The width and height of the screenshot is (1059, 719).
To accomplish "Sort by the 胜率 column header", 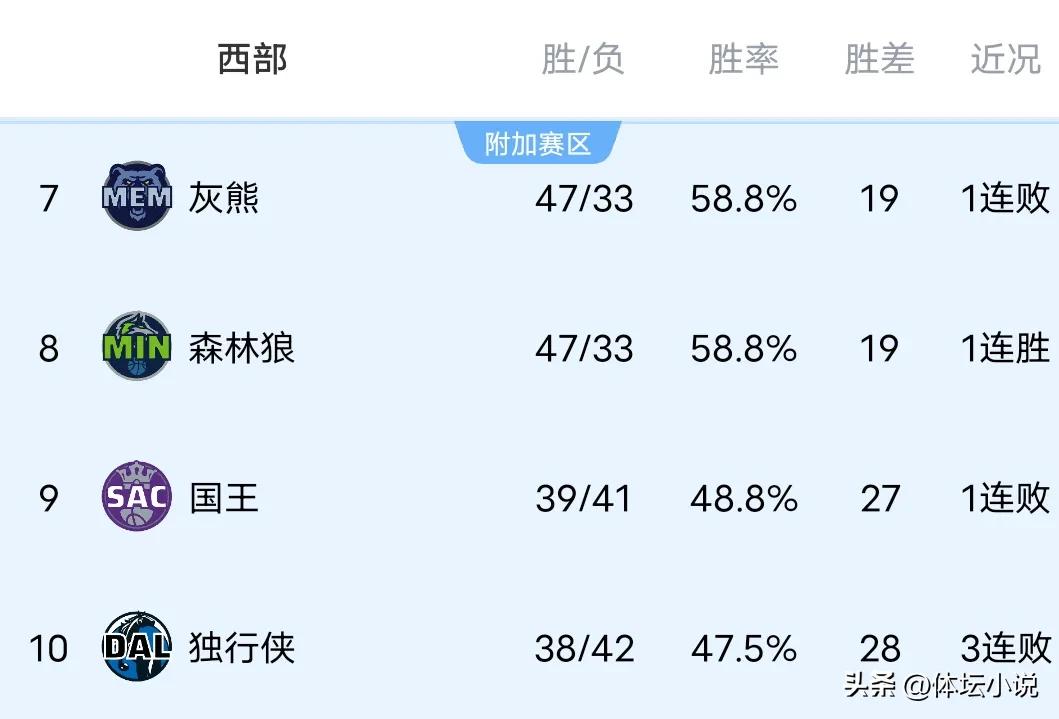I will tap(744, 59).
